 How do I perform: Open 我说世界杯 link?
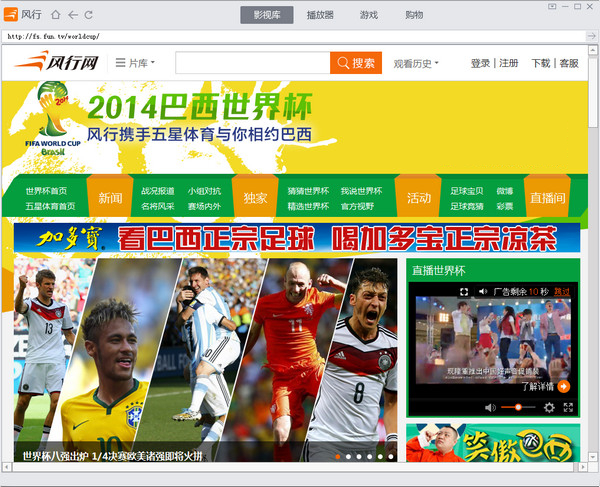pos(361,191)
